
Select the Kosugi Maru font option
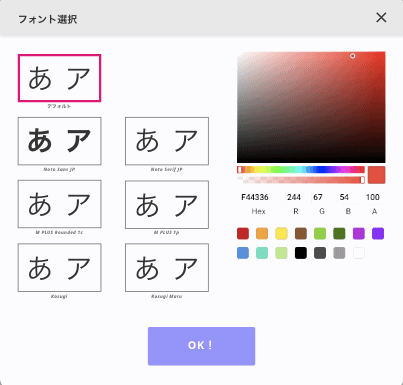point(167,267)
